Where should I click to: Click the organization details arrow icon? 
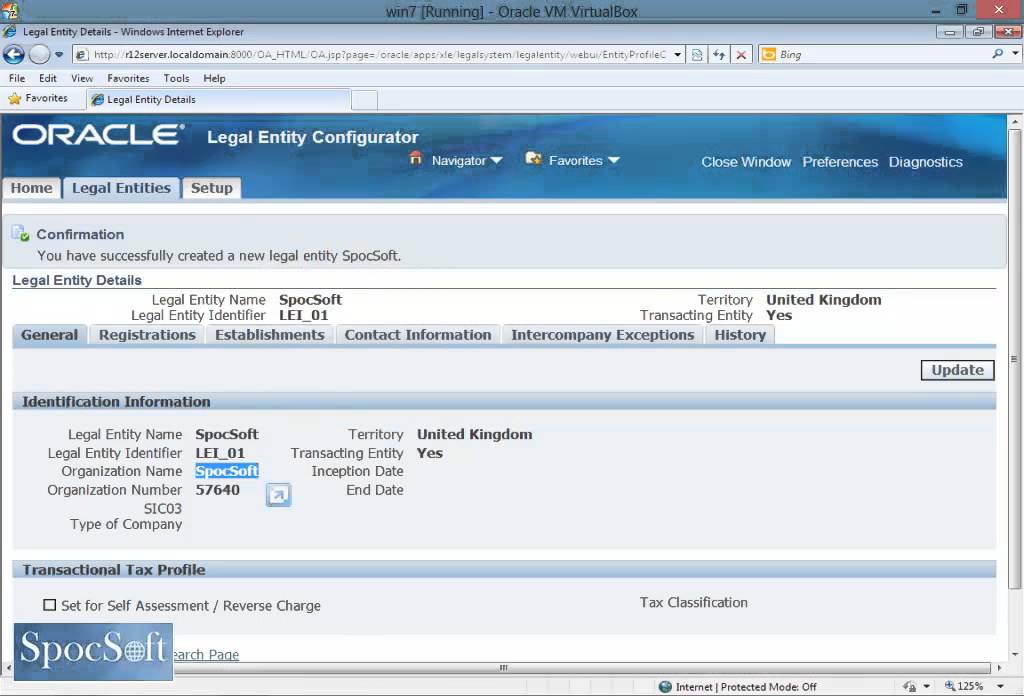coord(278,496)
